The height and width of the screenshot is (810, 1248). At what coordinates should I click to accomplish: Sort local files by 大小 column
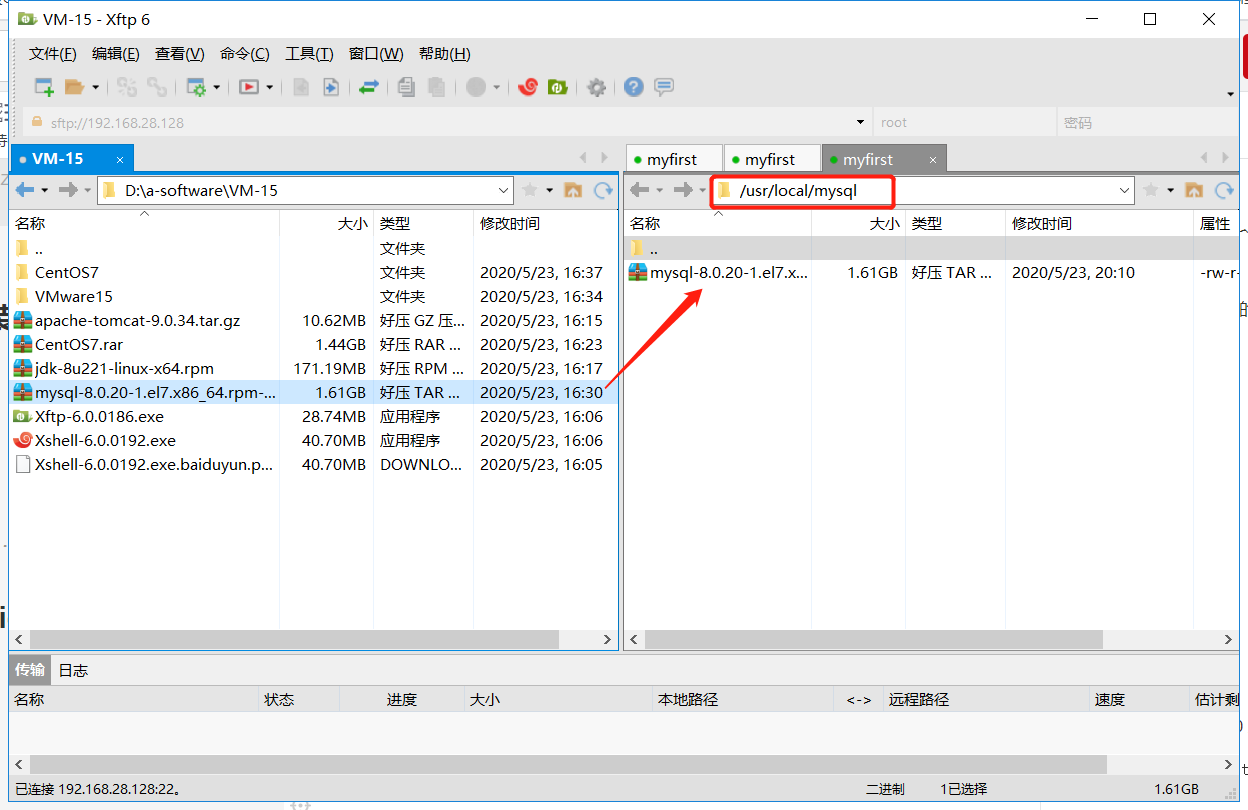pyautogui.click(x=326, y=224)
